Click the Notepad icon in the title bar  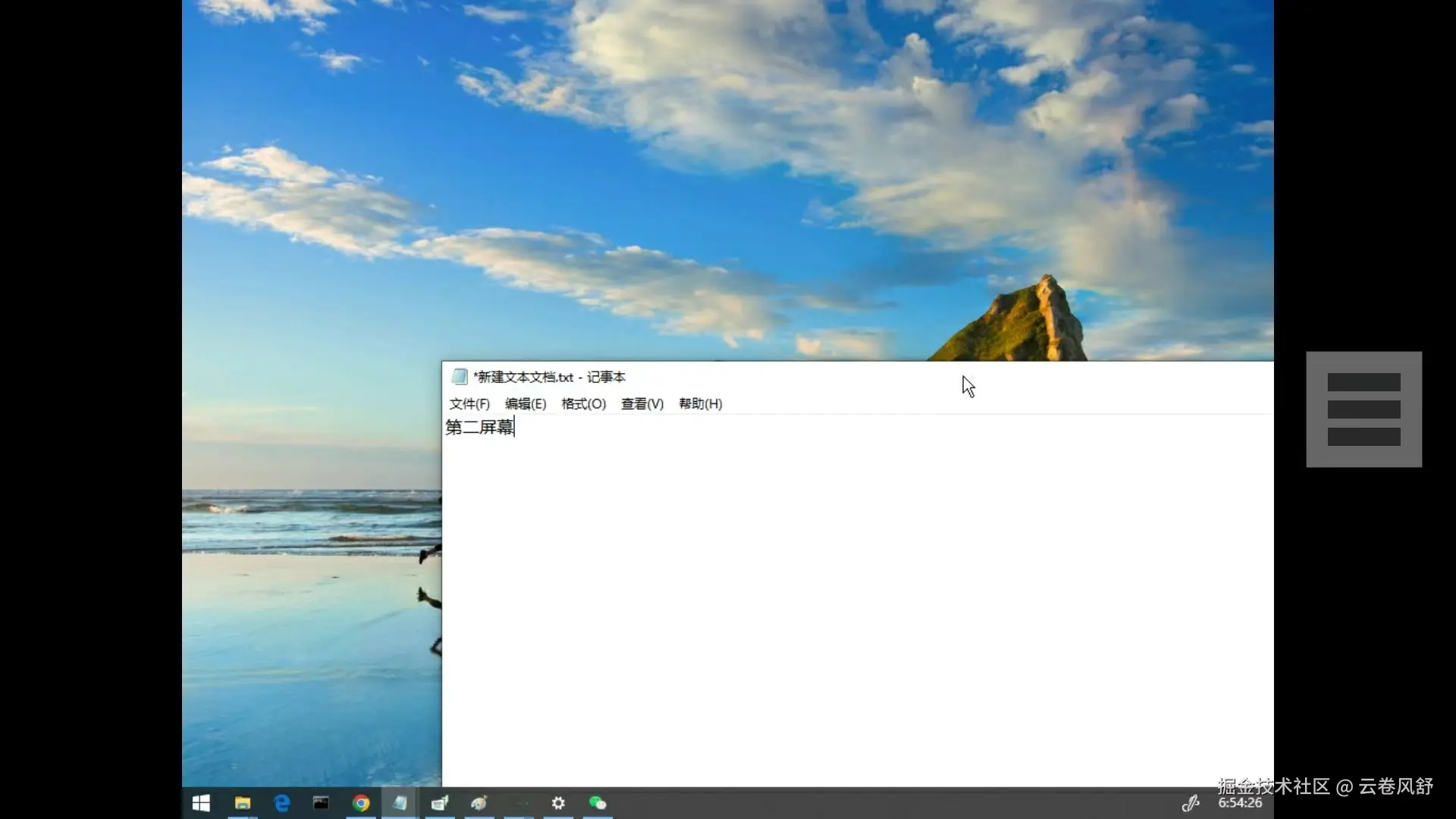(460, 377)
